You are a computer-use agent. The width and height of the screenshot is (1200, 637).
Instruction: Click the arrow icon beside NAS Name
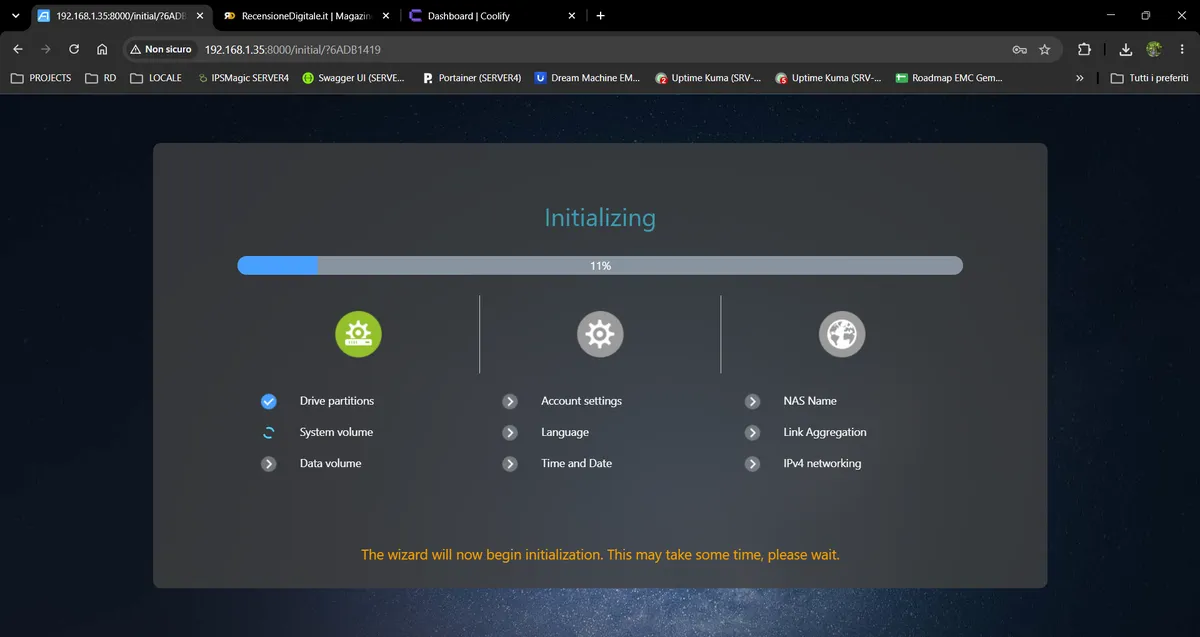point(752,401)
